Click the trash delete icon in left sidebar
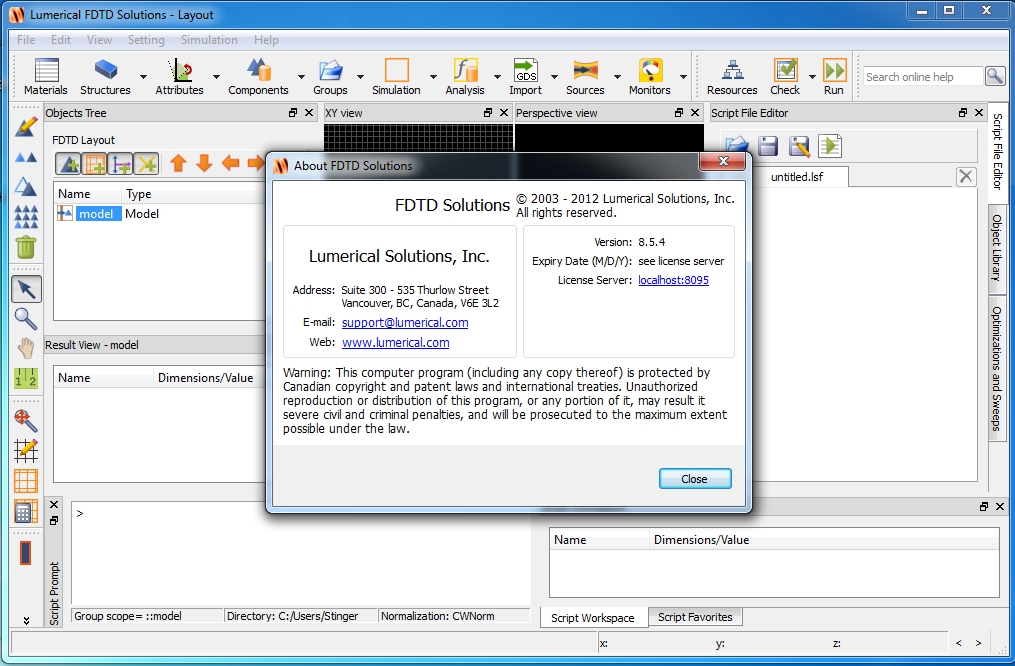 26,247
